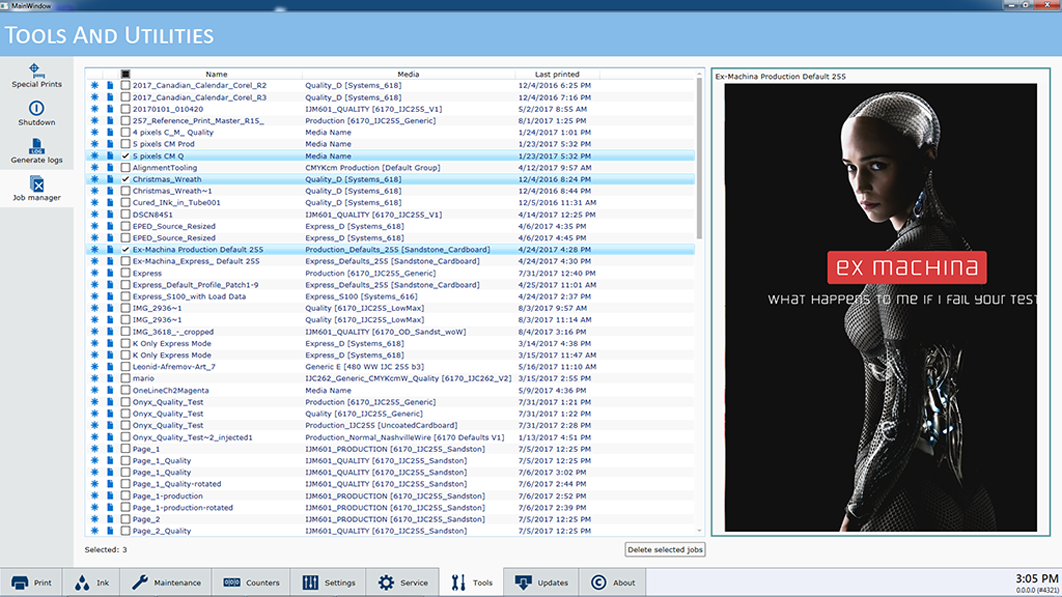Open the Maintenance tab
The image size is (1062, 597).
point(167,583)
